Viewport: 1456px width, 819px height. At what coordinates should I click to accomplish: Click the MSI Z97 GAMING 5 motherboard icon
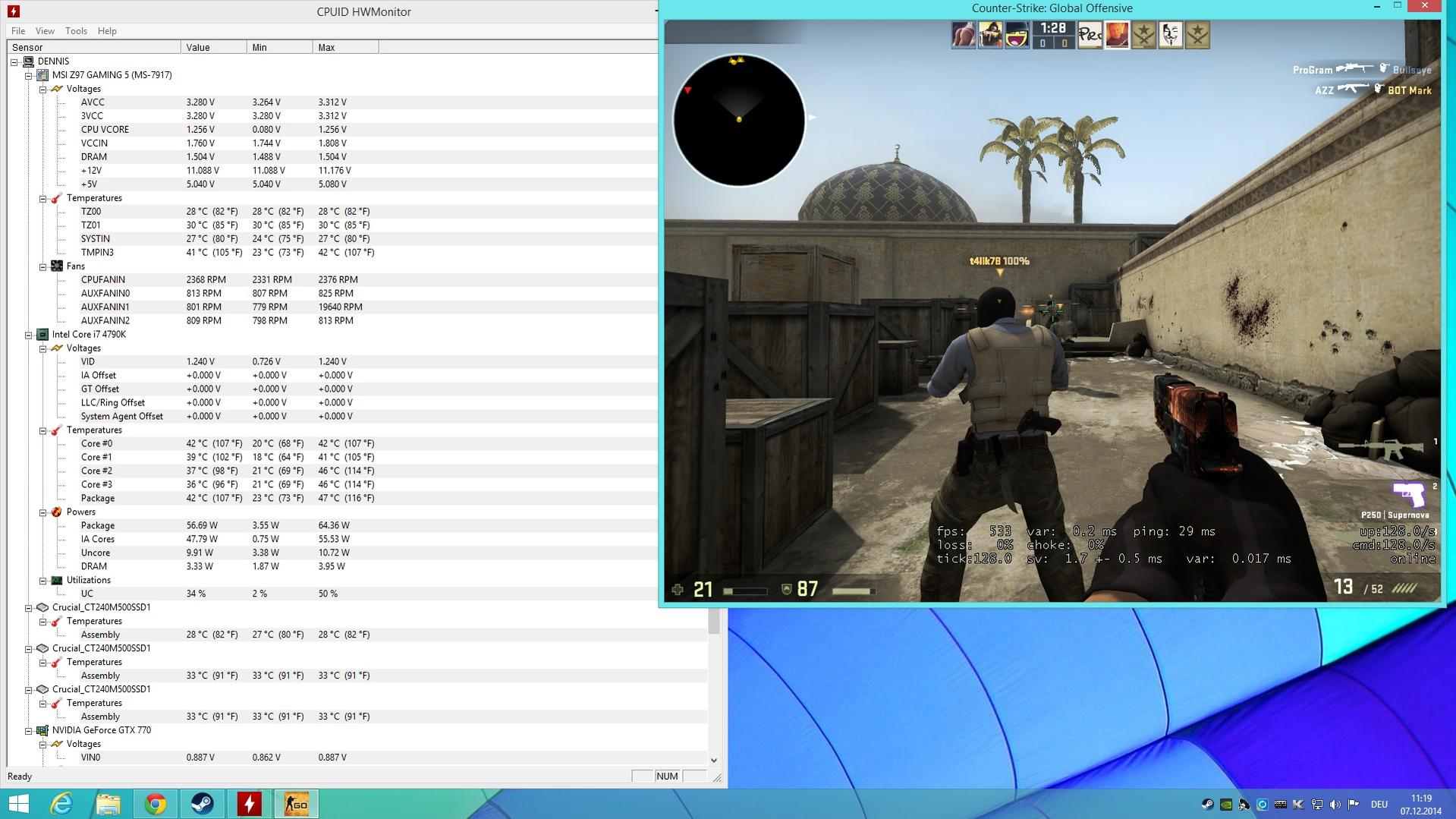click(42, 75)
